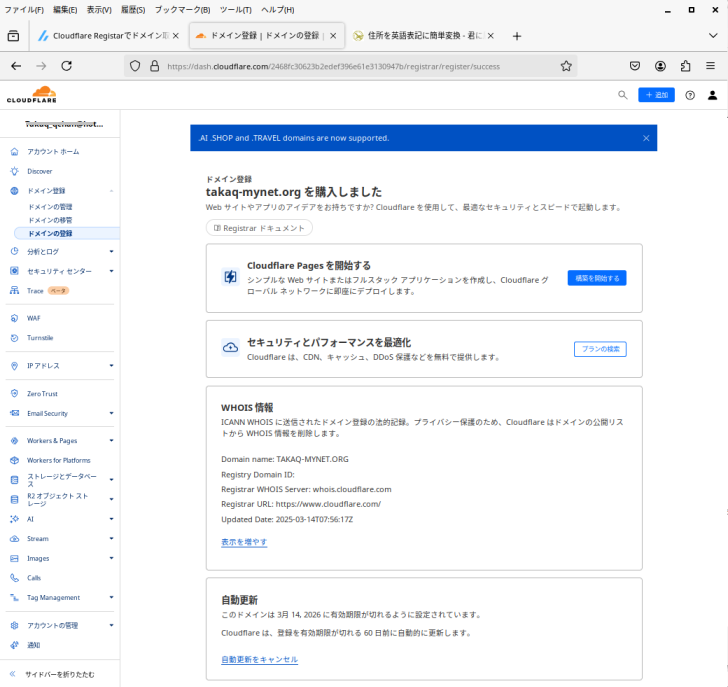This screenshot has width=728, height=687.
Task: Open the list all tabs dropdown arrow
Action: [x=713, y=36]
